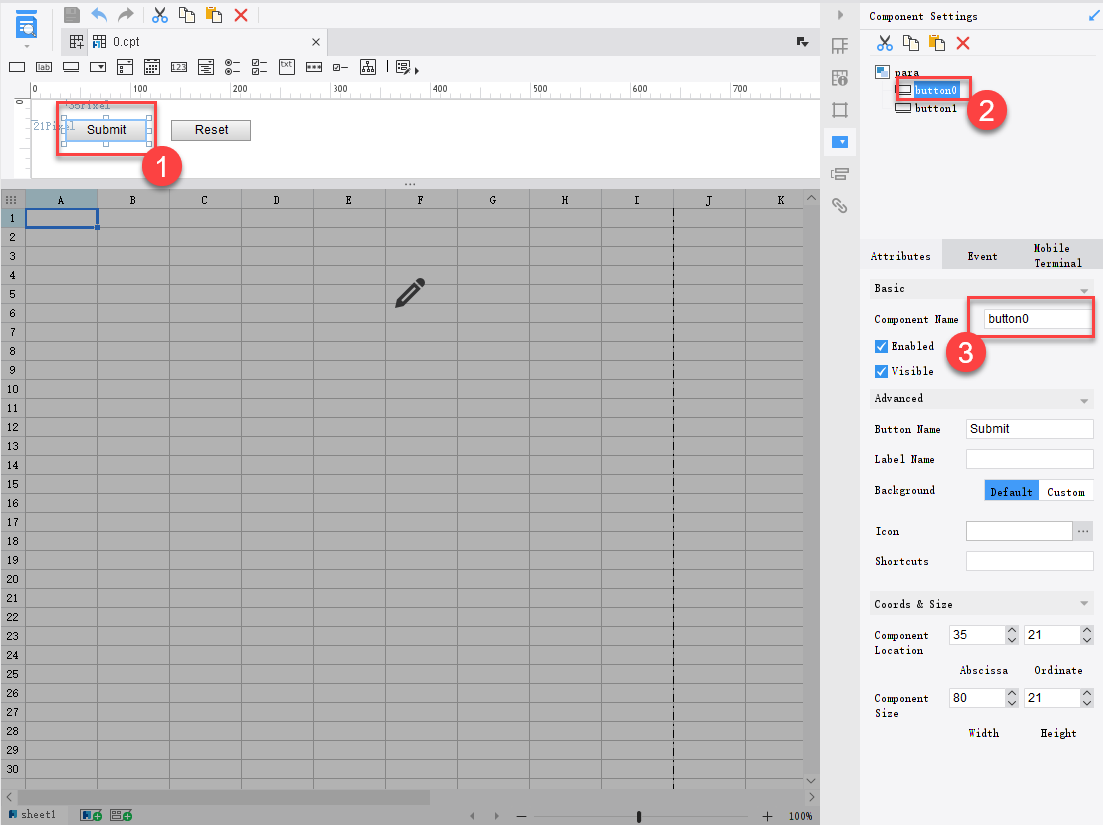Select the Date editor widget tool
Image resolution: width=1103 pixels, height=825 pixels.
152,67
